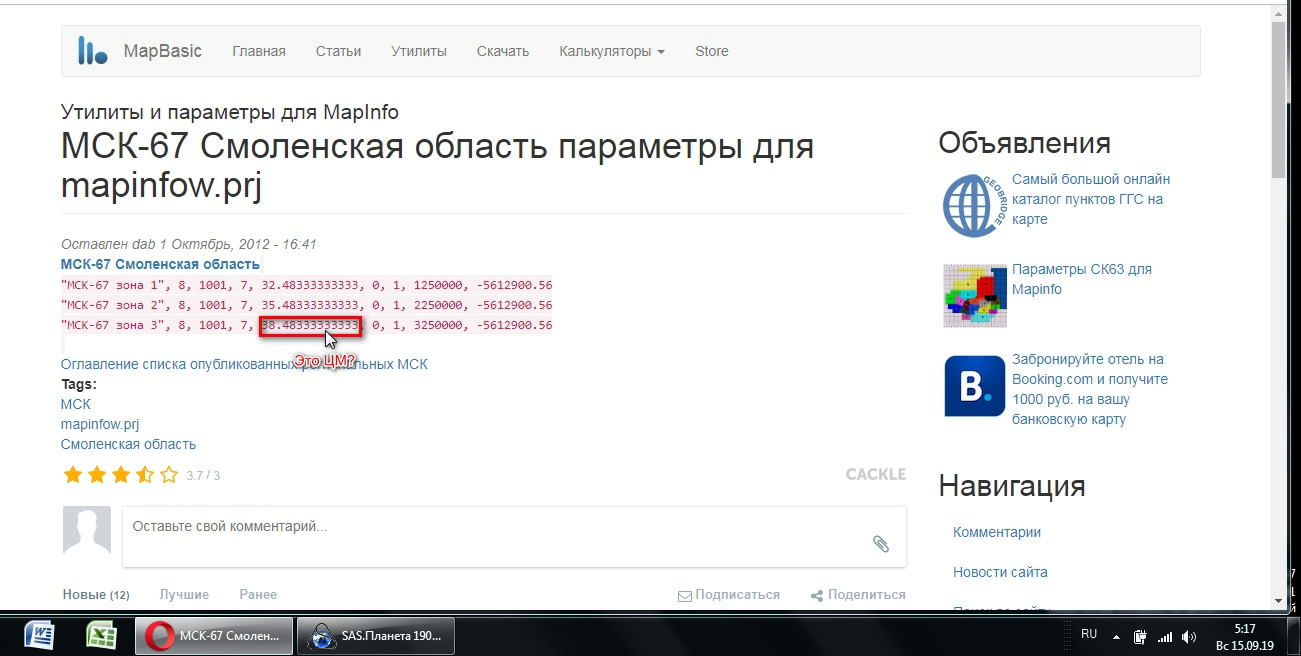
Task: Click the Booking.com B icon
Action: (x=973, y=386)
